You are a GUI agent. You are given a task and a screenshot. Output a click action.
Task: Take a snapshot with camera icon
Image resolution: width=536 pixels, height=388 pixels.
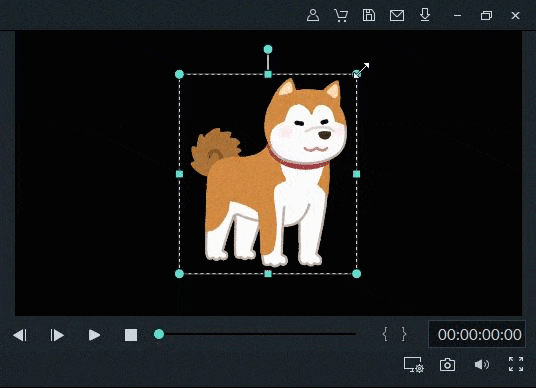click(x=447, y=364)
